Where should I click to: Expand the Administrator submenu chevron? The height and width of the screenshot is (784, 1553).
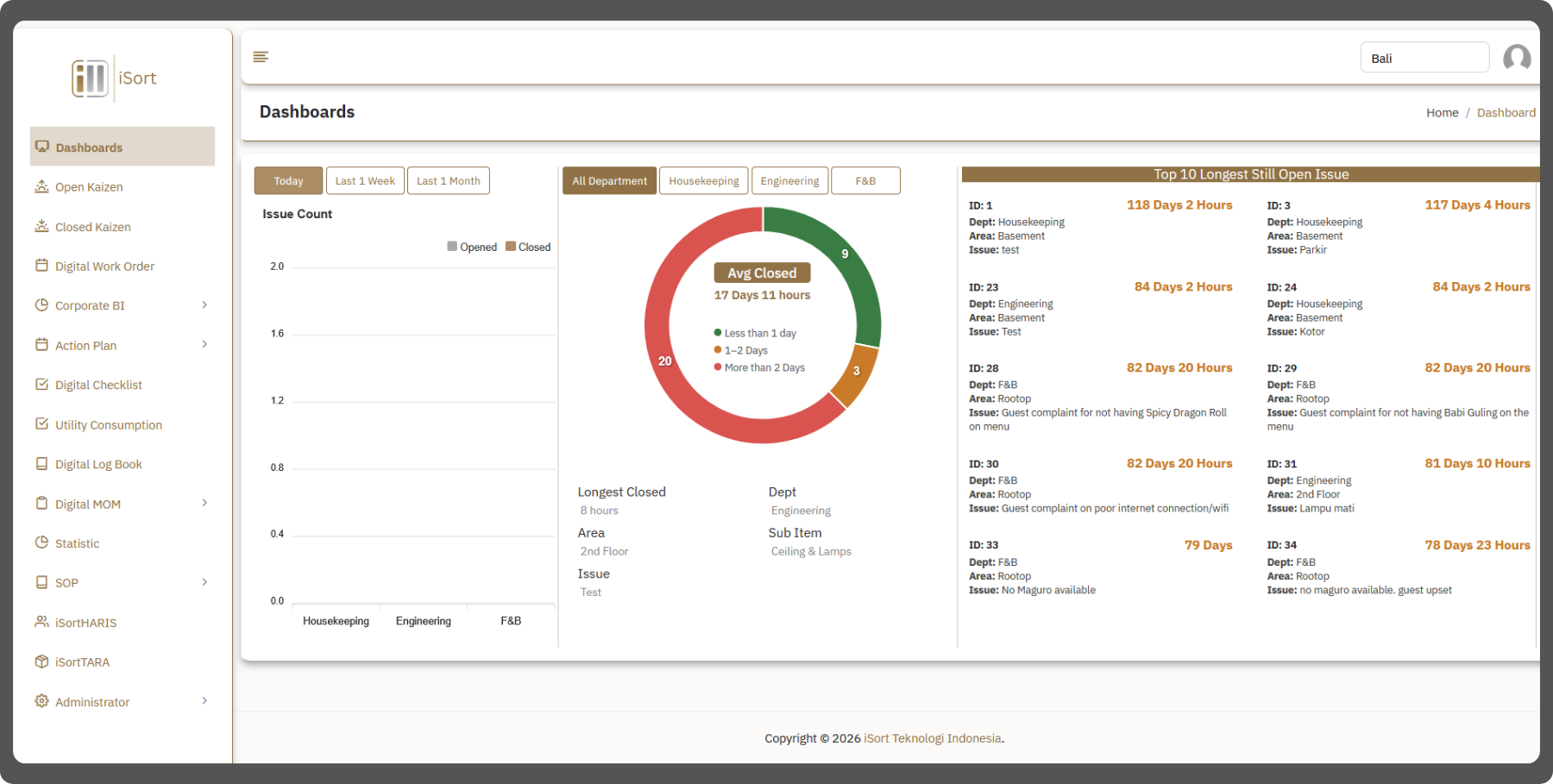click(x=204, y=700)
